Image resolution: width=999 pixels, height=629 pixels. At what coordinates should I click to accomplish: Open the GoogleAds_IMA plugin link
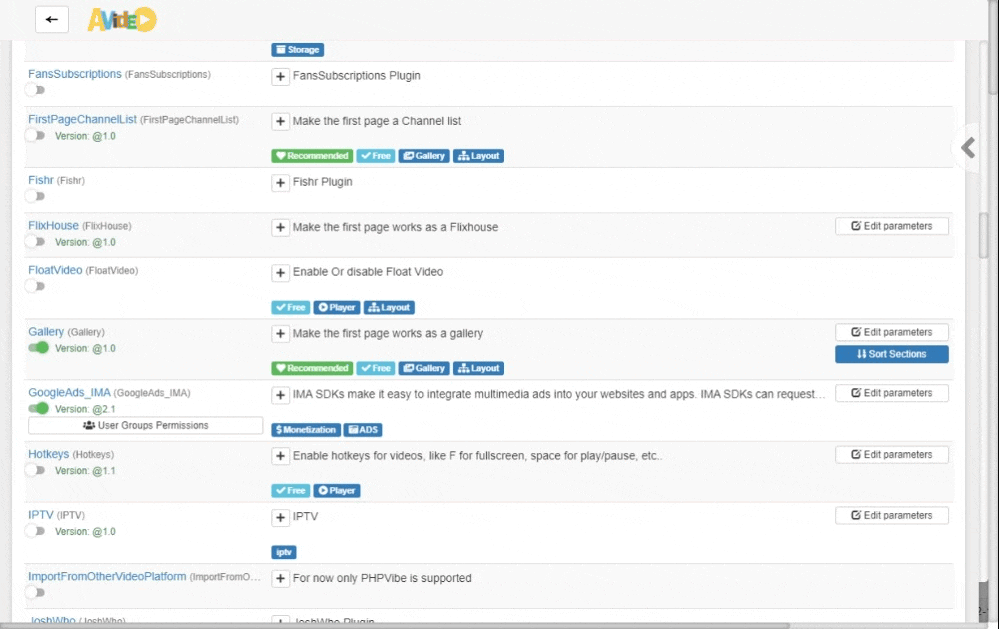(69, 393)
